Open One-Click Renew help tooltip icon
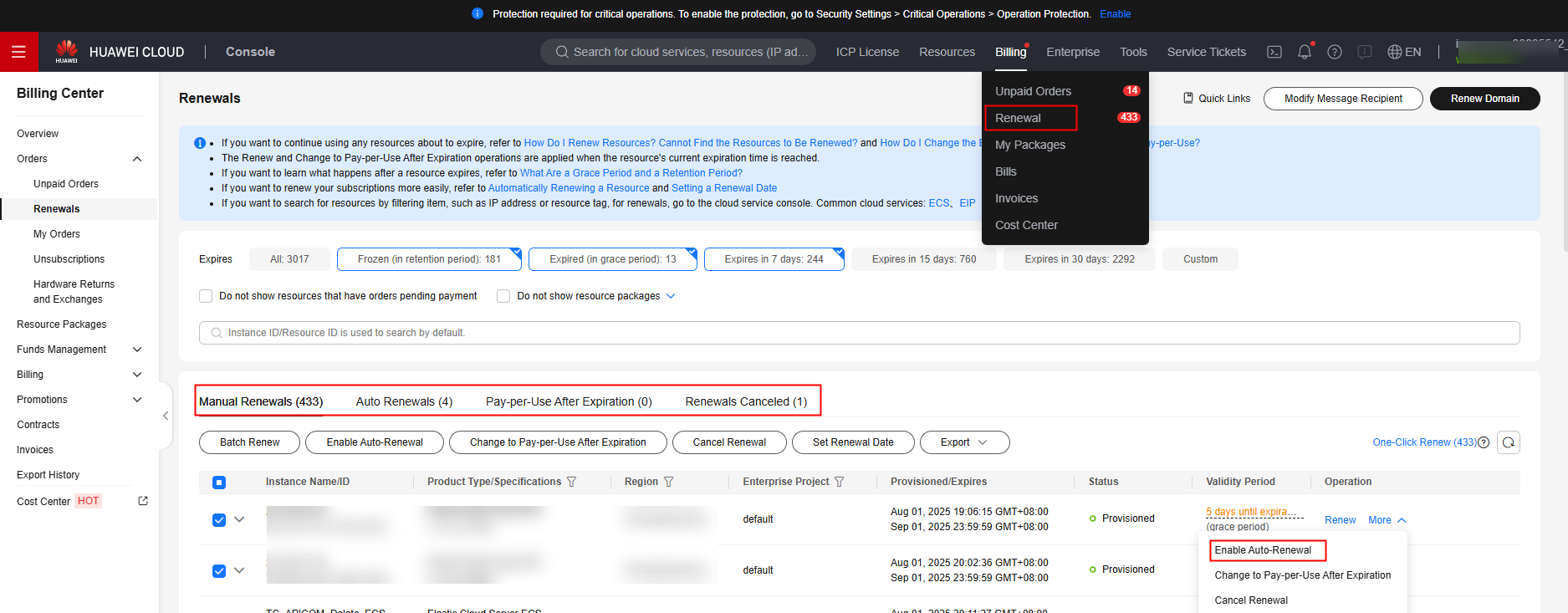This screenshot has height=613, width=1568. coord(1484,442)
